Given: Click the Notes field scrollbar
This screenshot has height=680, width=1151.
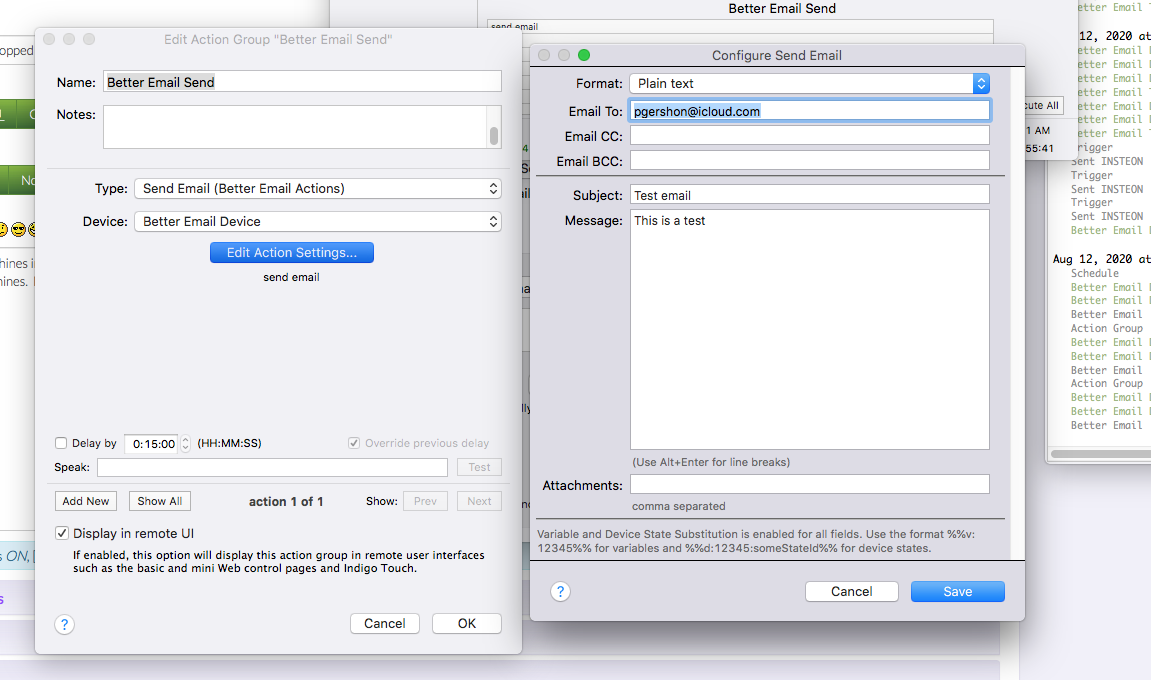Looking at the screenshot, I should click(x=494, y=127).
